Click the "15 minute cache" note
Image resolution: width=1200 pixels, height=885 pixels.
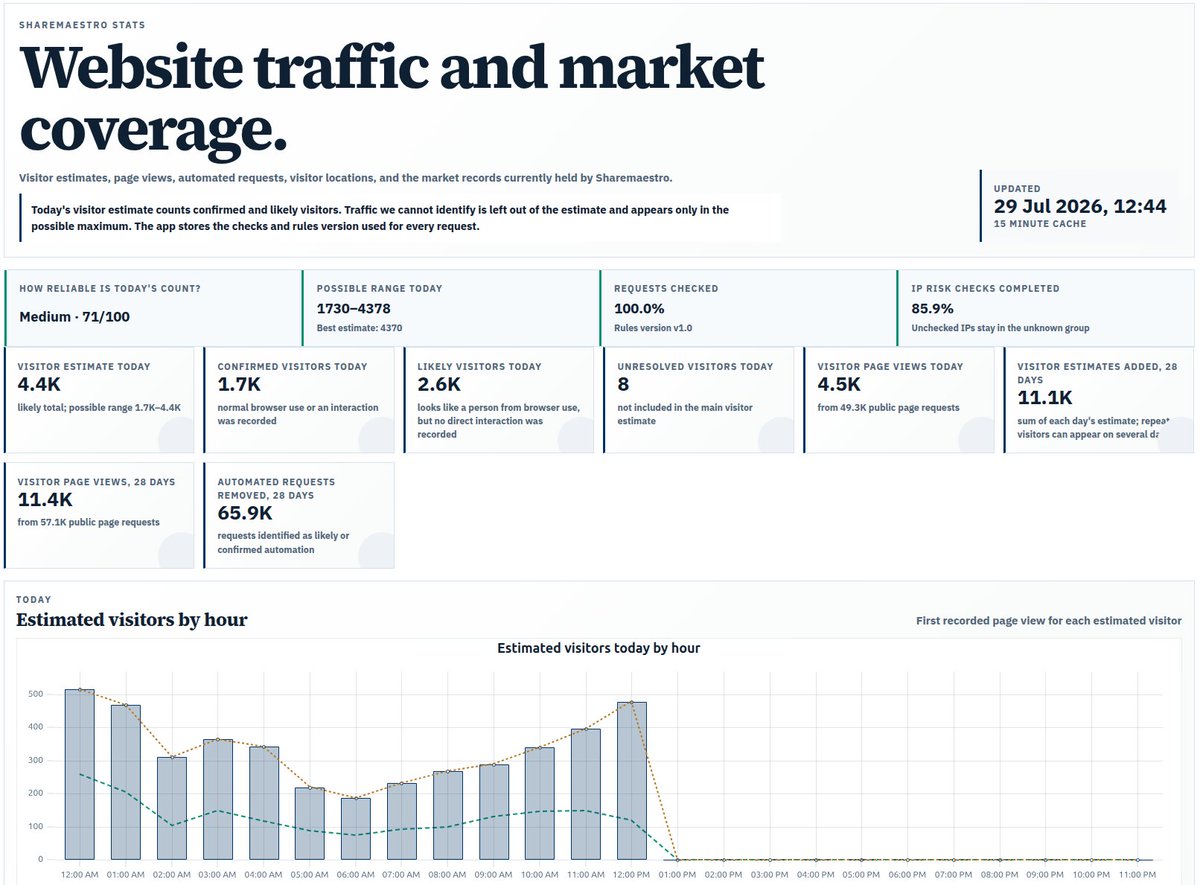(x=1040, y=224)
